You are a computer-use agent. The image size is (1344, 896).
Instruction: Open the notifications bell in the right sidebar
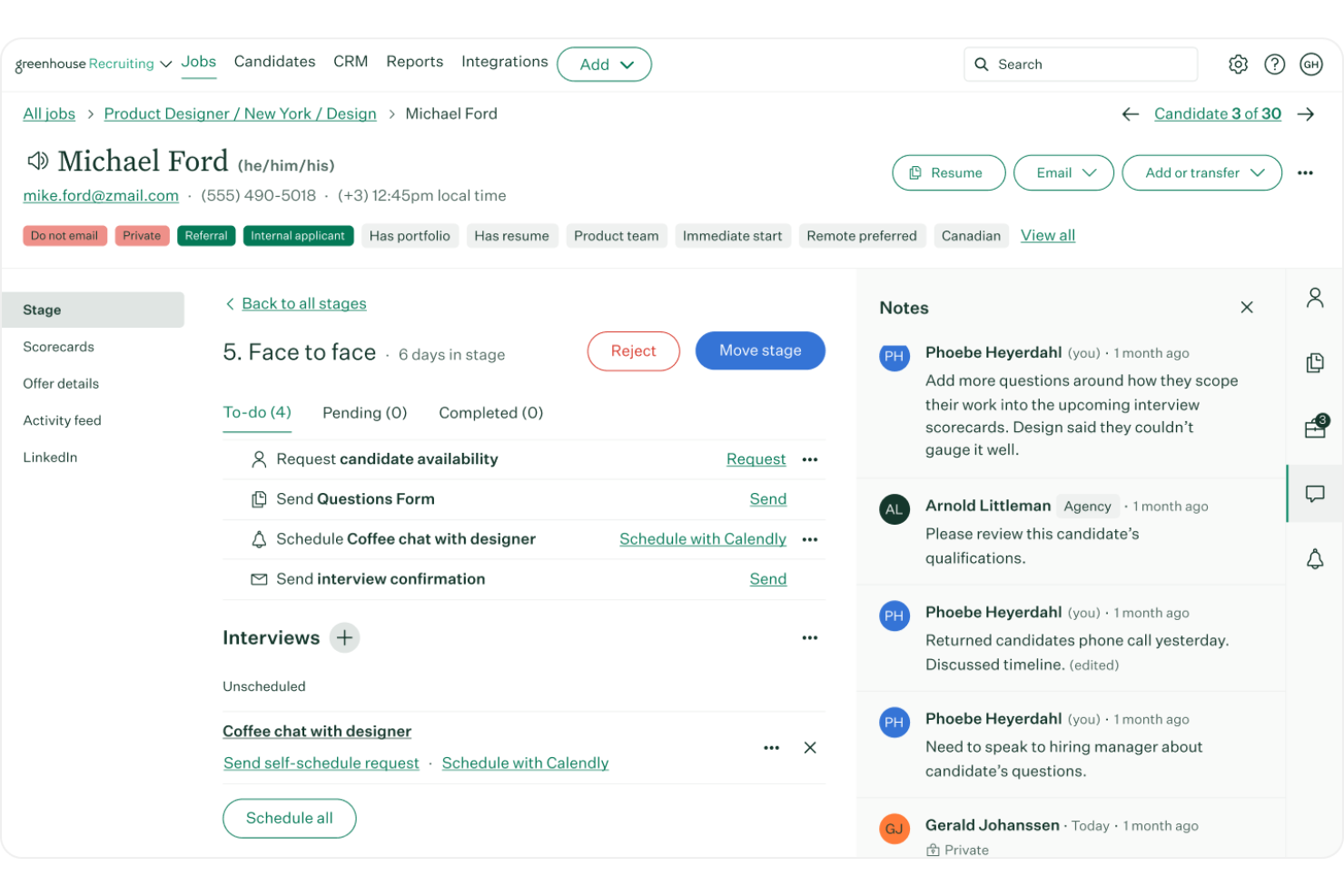1314,558
